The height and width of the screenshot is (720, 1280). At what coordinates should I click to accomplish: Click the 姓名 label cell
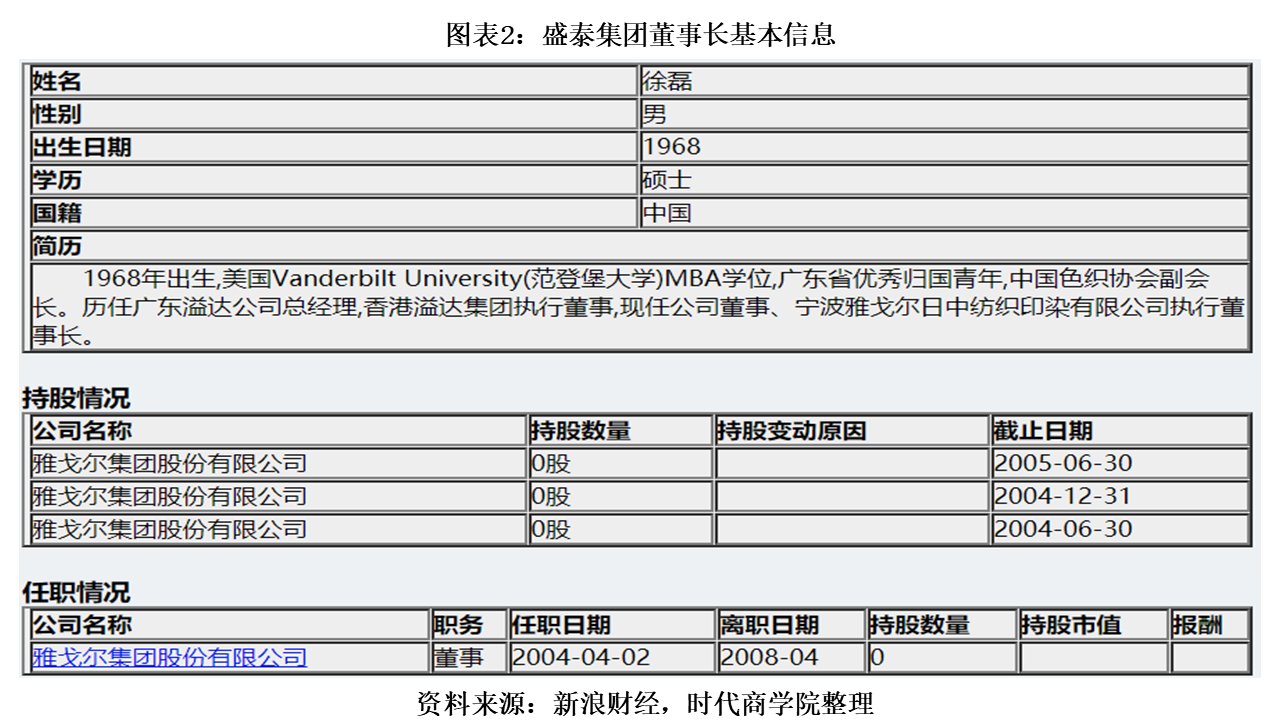click(335, 81)
